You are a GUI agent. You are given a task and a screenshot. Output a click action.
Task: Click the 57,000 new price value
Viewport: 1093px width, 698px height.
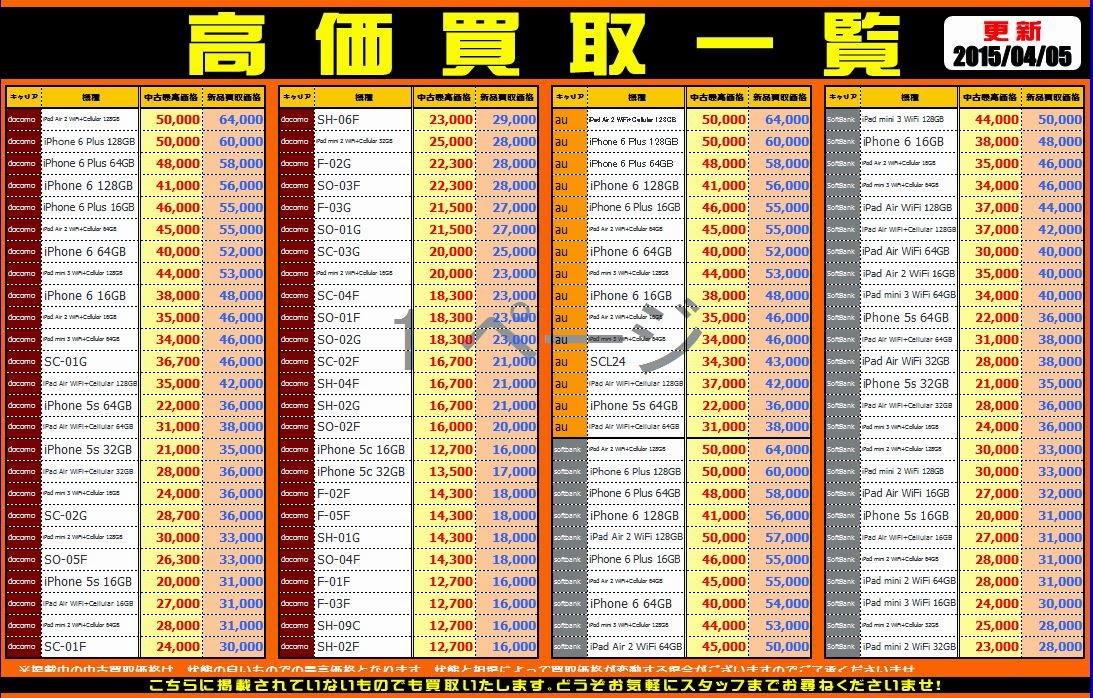(x=787, y=538)
